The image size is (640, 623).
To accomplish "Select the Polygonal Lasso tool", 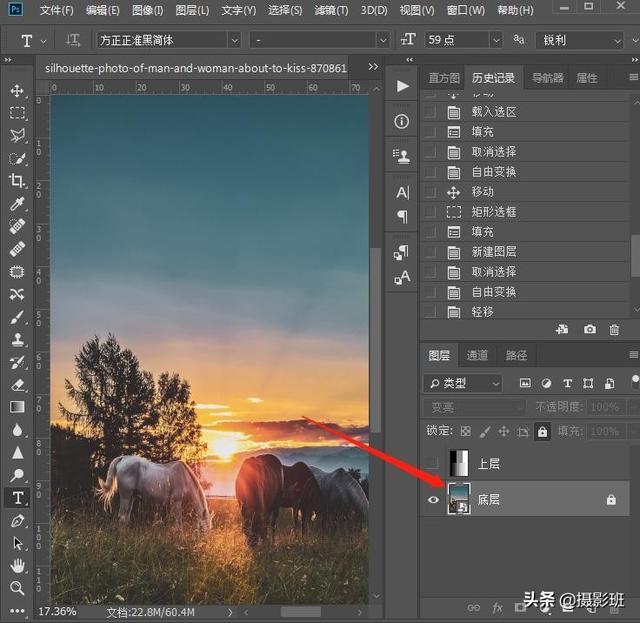I will [17, 135].
